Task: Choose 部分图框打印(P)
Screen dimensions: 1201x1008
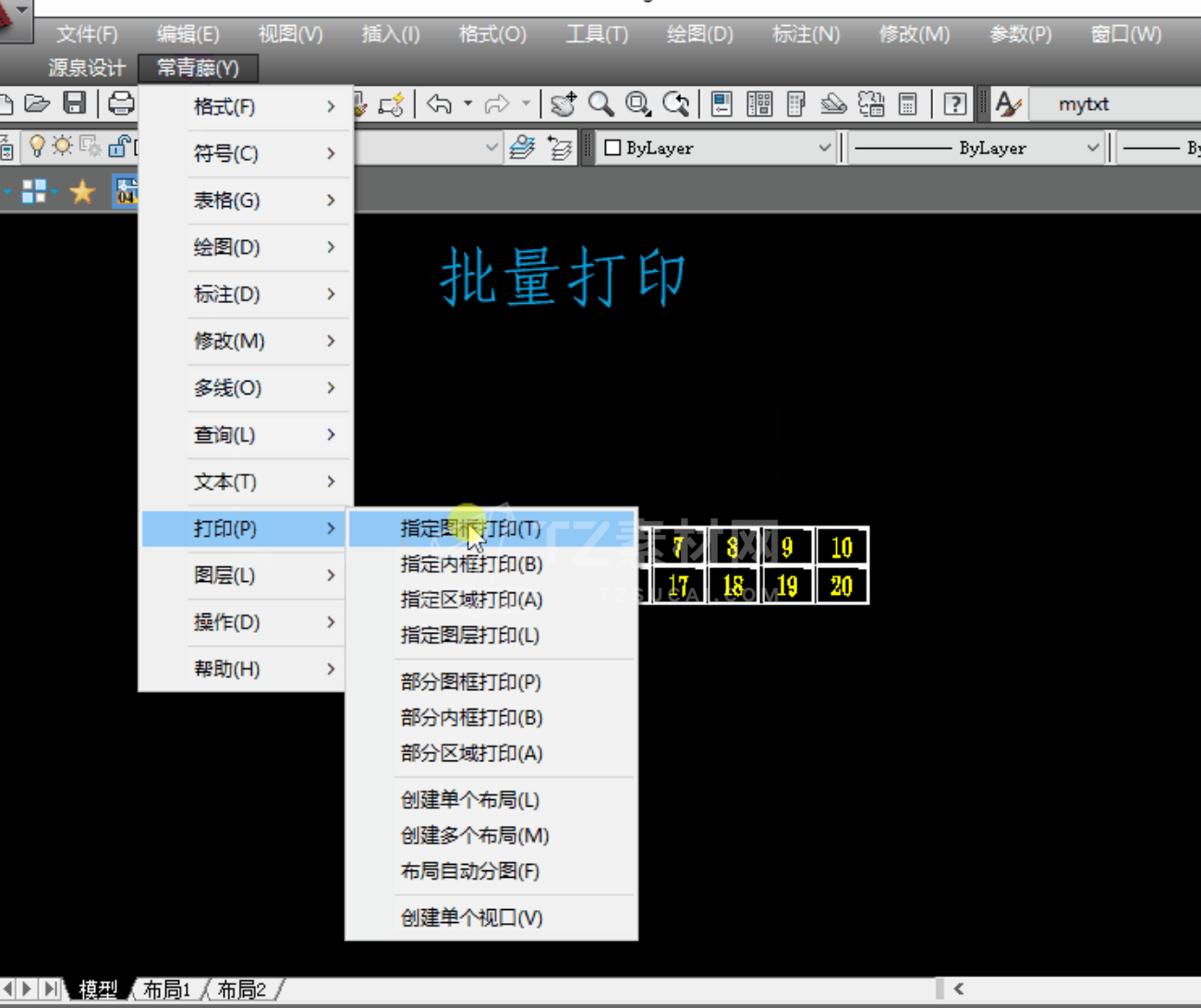Action: [492, 682]
